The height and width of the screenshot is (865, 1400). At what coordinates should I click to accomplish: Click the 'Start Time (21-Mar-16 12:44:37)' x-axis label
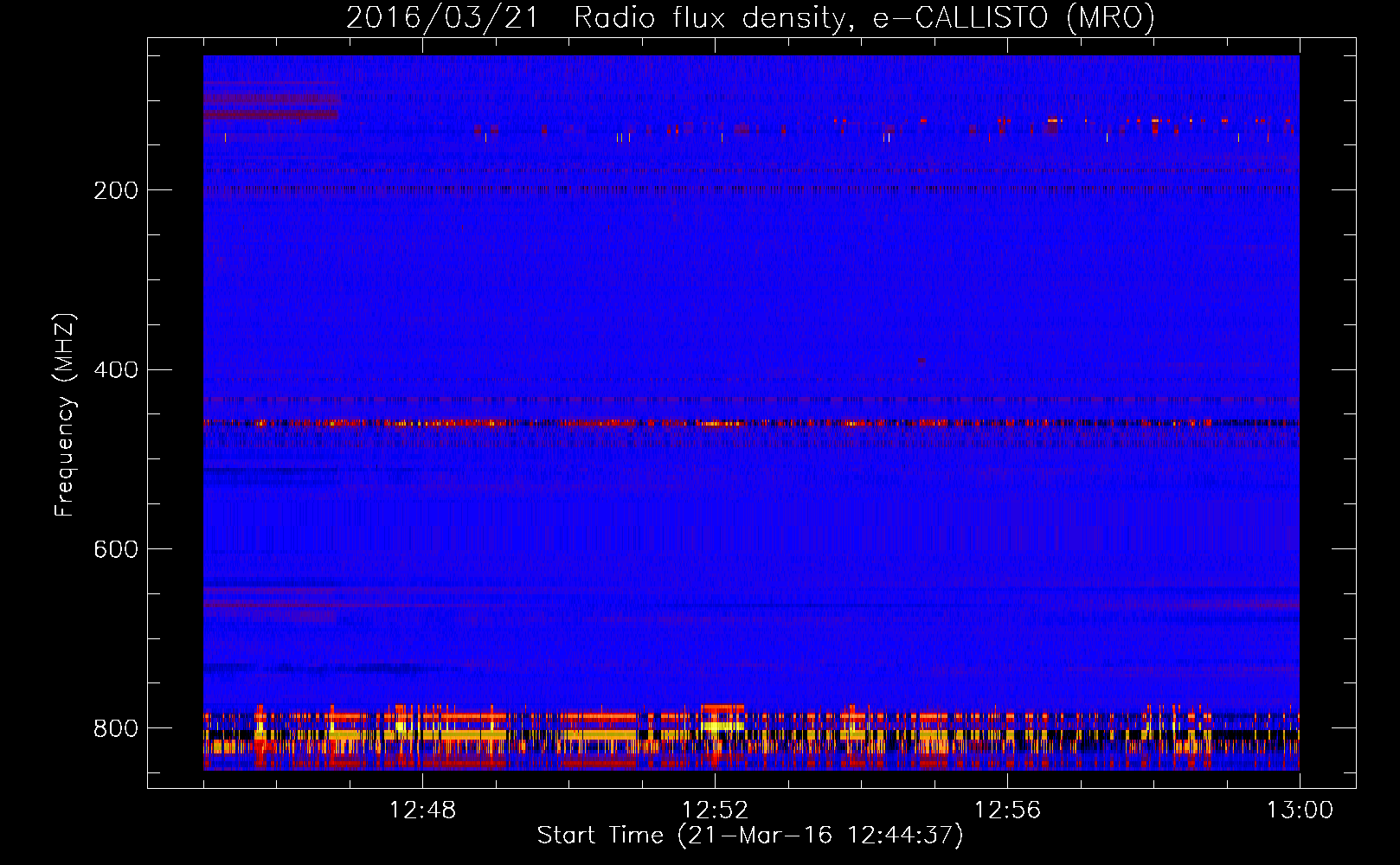pos(750,836)
